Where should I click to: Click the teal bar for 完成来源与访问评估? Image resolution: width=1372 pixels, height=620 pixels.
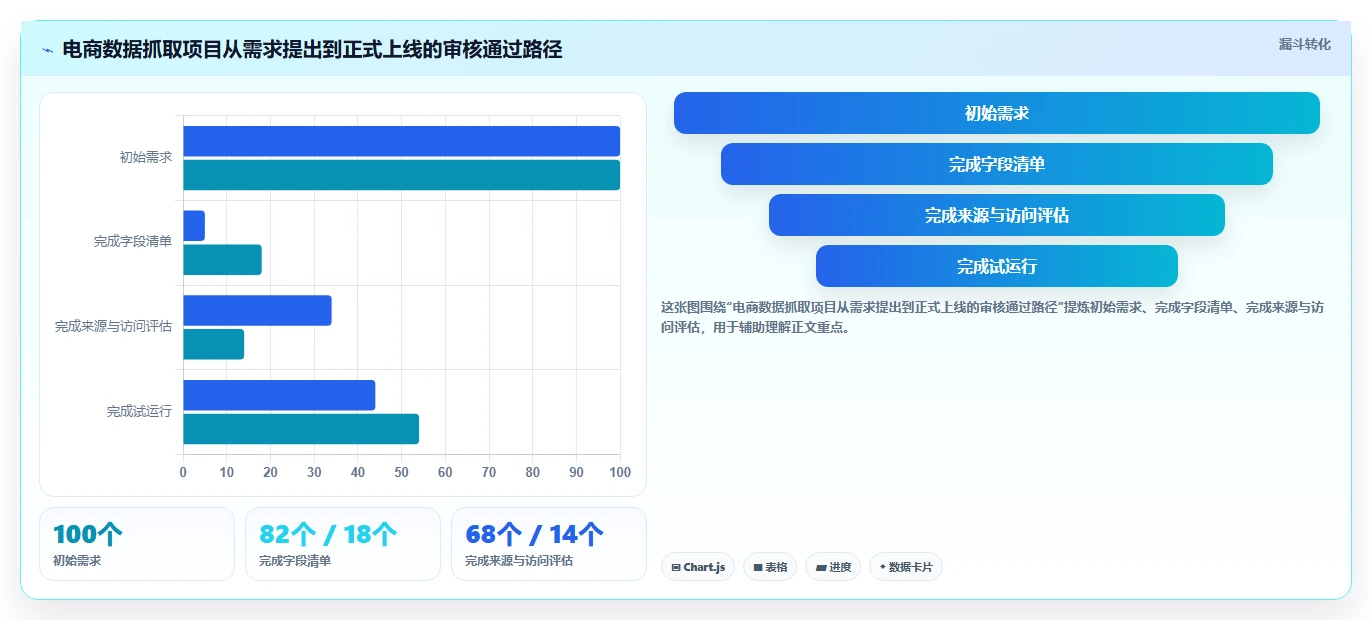click(213, 344)
